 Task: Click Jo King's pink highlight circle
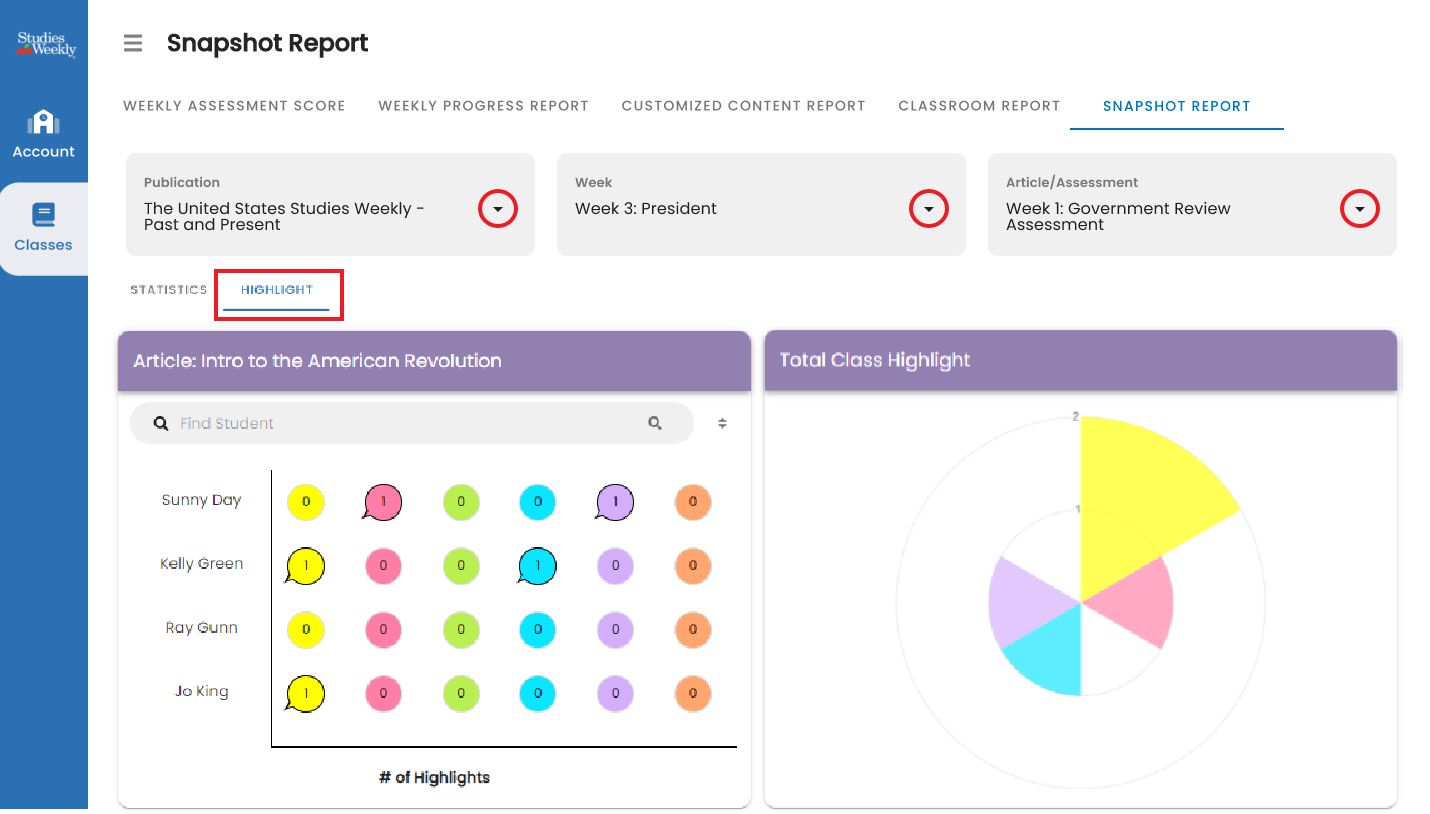pyautogui.click(x=383, y=693)
